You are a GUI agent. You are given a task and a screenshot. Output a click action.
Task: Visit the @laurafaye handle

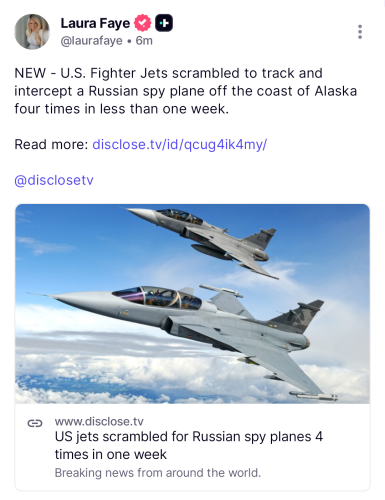(91, 41)
